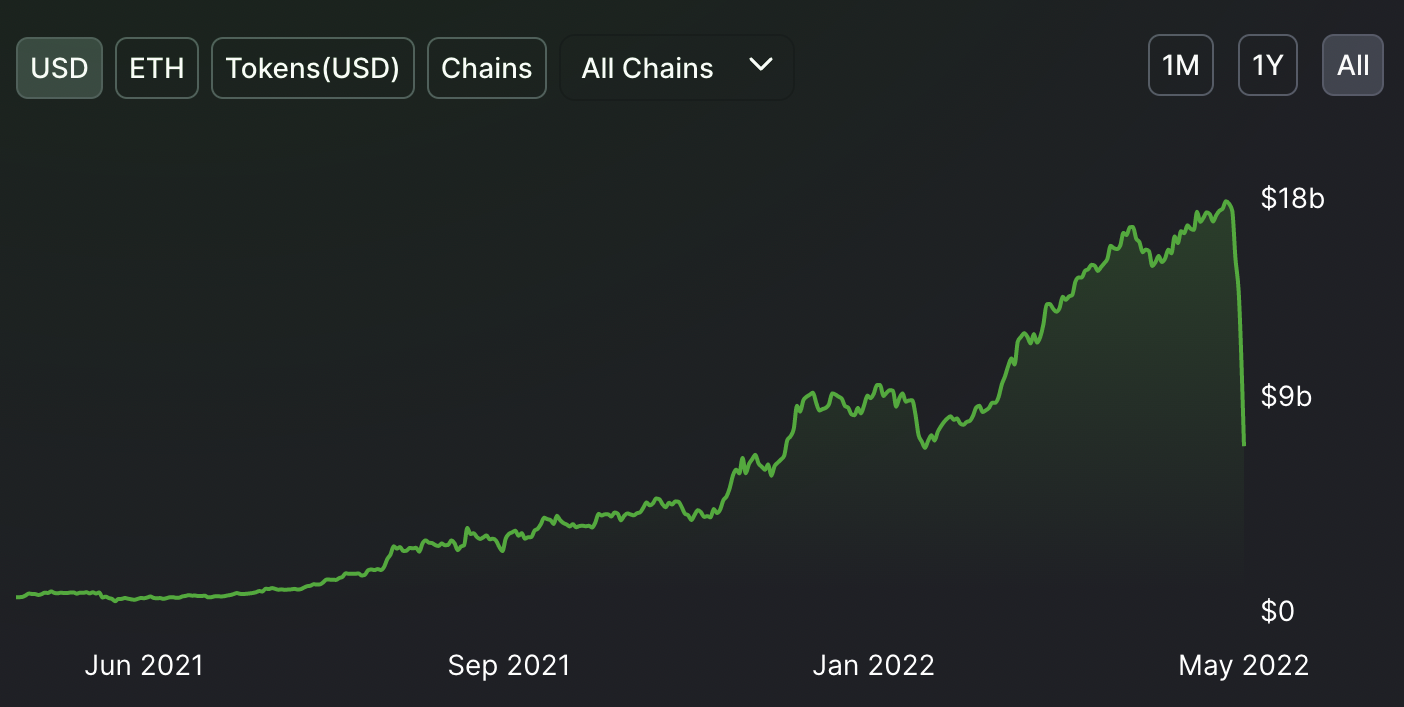Click the chevron arrow beside All Chains
1404x707 pixels.
[761, 65]
